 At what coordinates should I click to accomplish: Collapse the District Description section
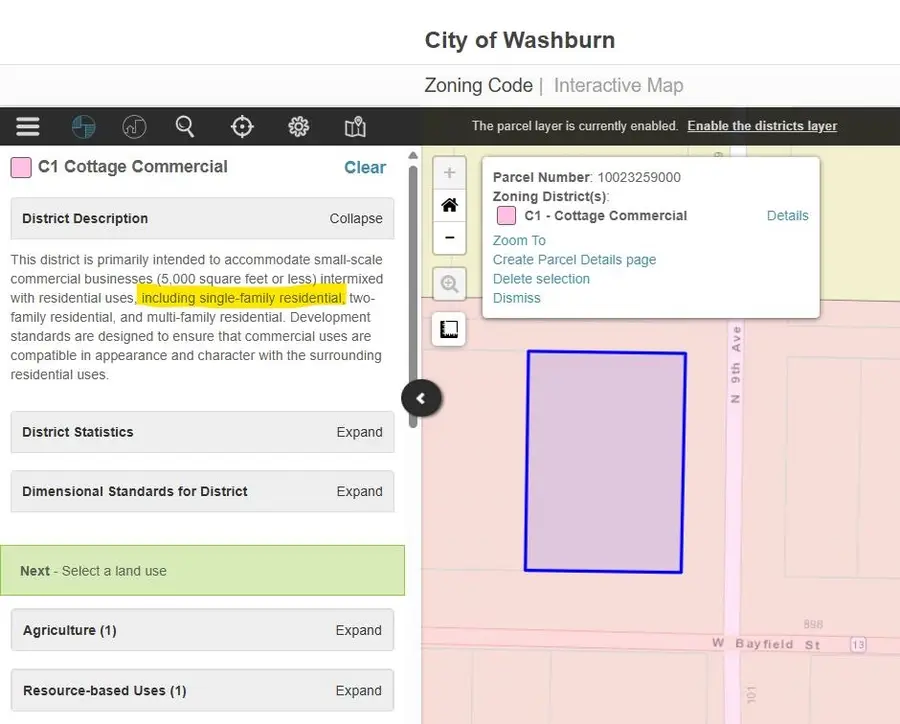click(x=356, y=219)
